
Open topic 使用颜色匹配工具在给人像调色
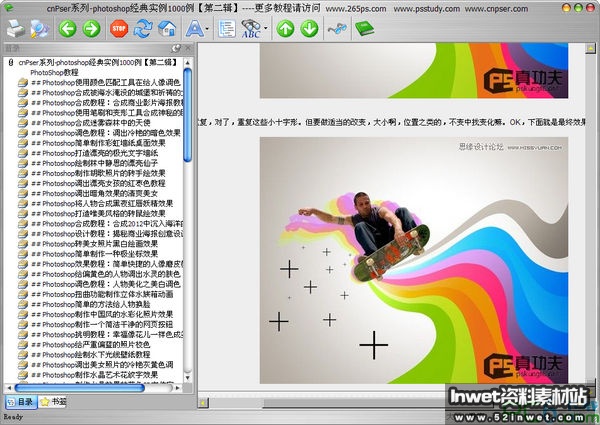(106, 82)
